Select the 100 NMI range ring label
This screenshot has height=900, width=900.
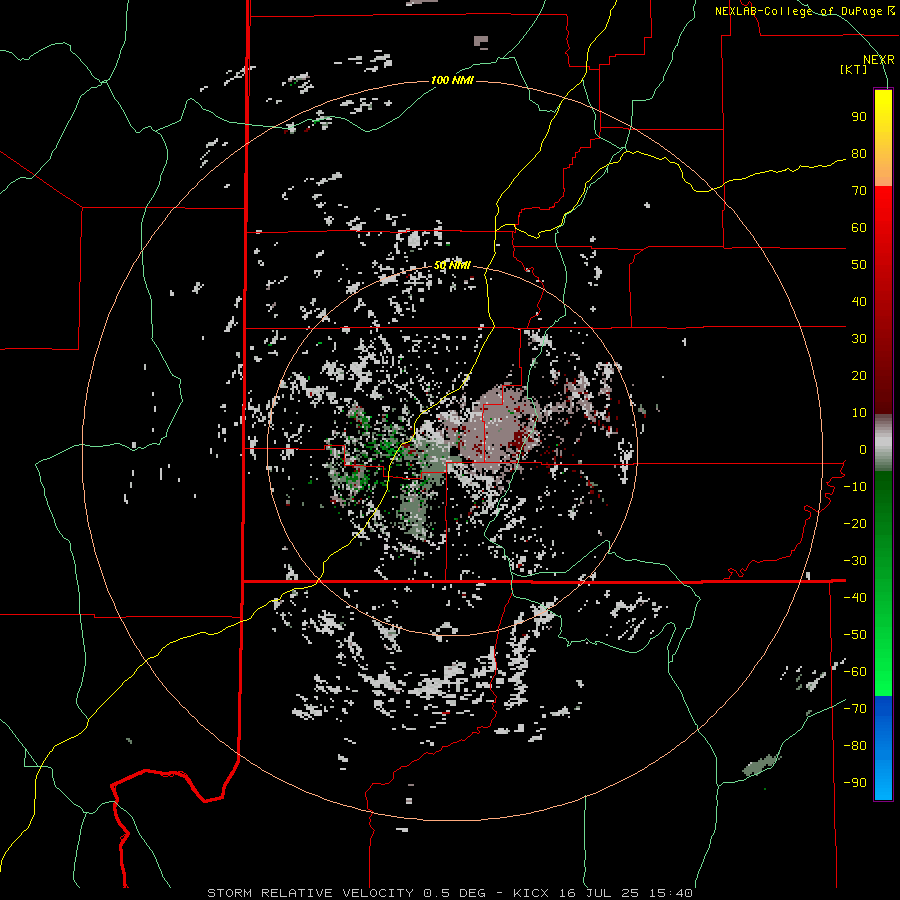pos(452,80)
